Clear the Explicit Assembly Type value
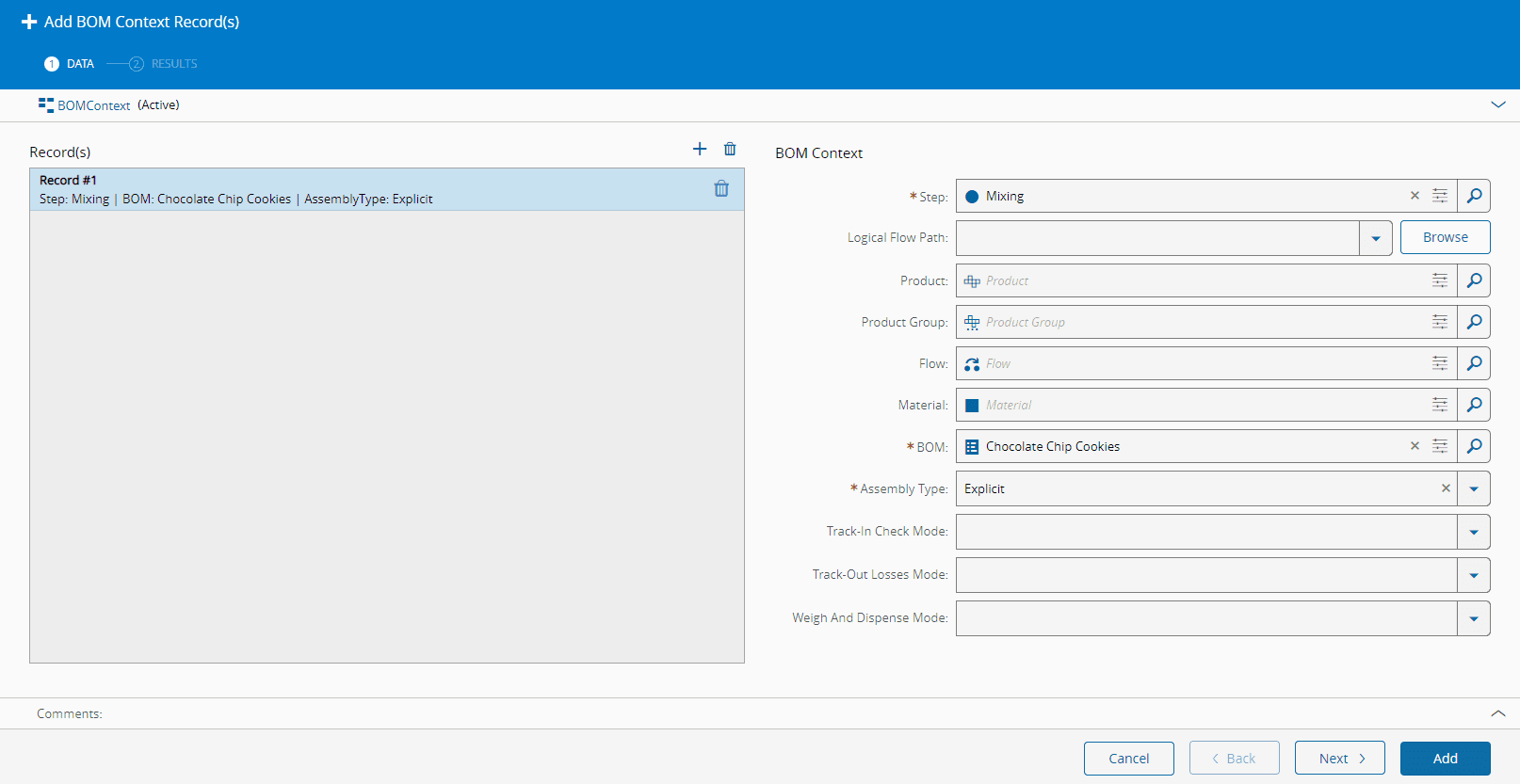This screenshot has height=784, width=1520. coord(1446,488)
